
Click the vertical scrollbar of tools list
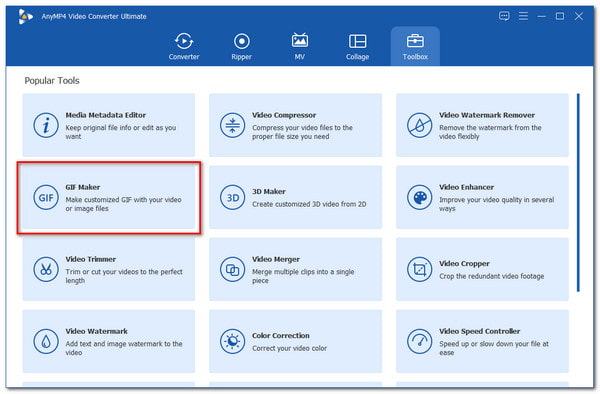pyautogui.click(x=578, y=192)
